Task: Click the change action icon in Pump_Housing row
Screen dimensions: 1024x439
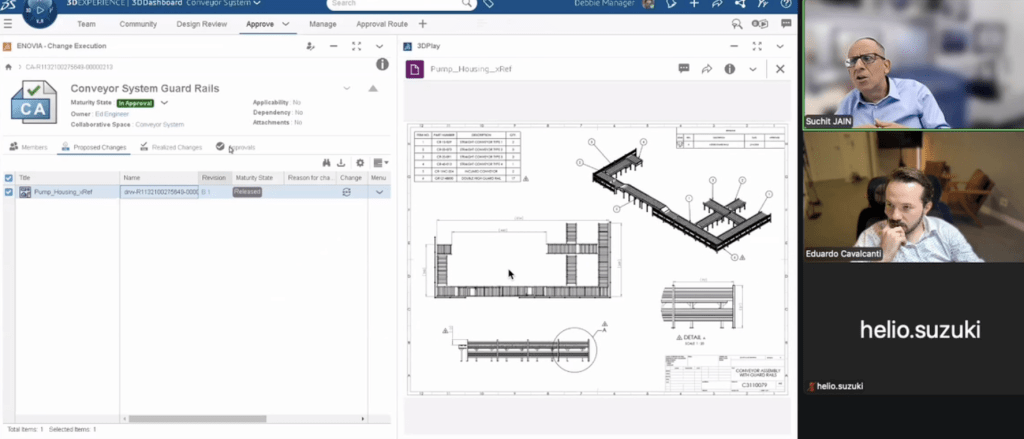Action: (x=346, y=191)
